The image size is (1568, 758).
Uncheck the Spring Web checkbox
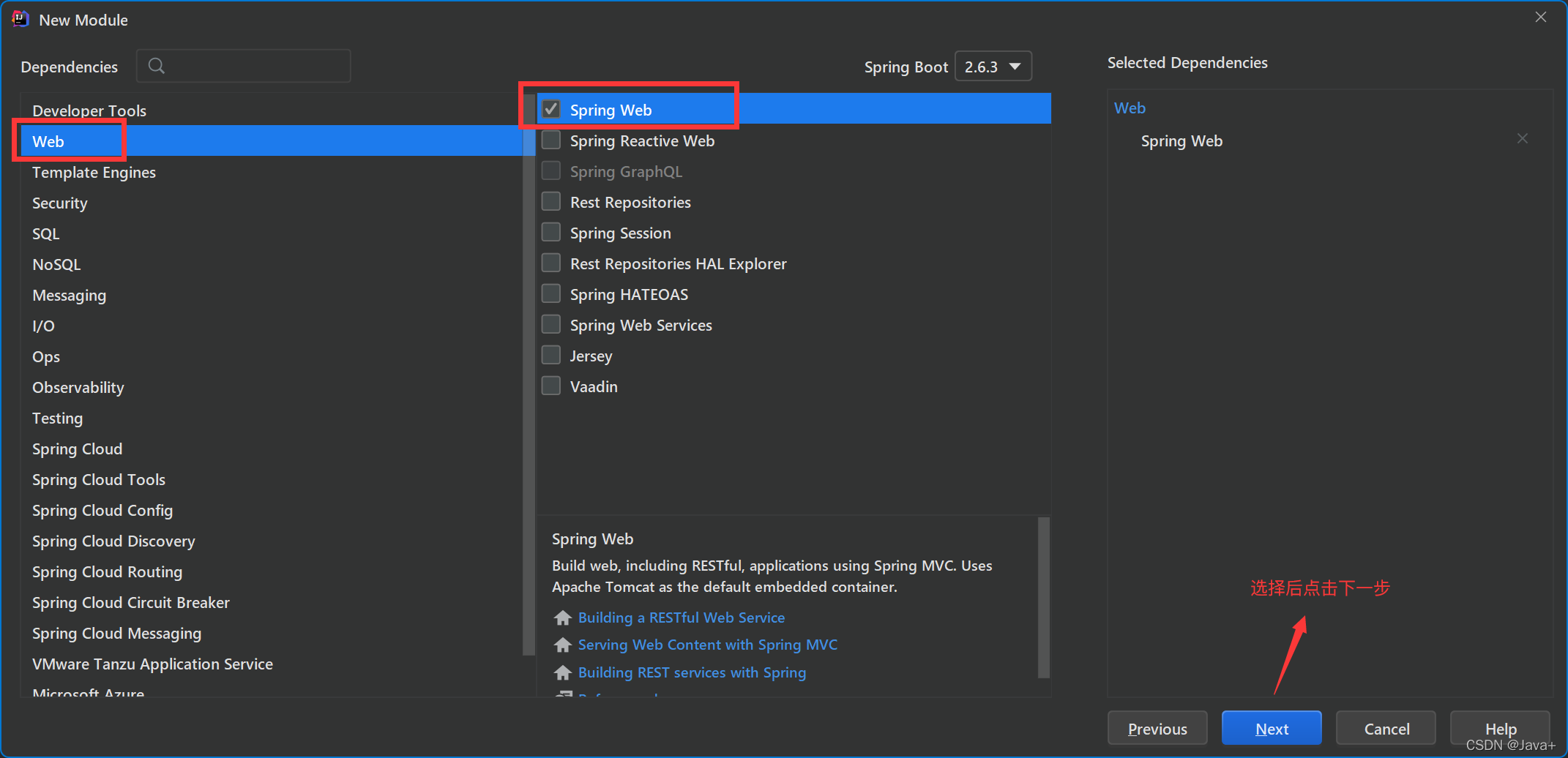tap(551, 109)
